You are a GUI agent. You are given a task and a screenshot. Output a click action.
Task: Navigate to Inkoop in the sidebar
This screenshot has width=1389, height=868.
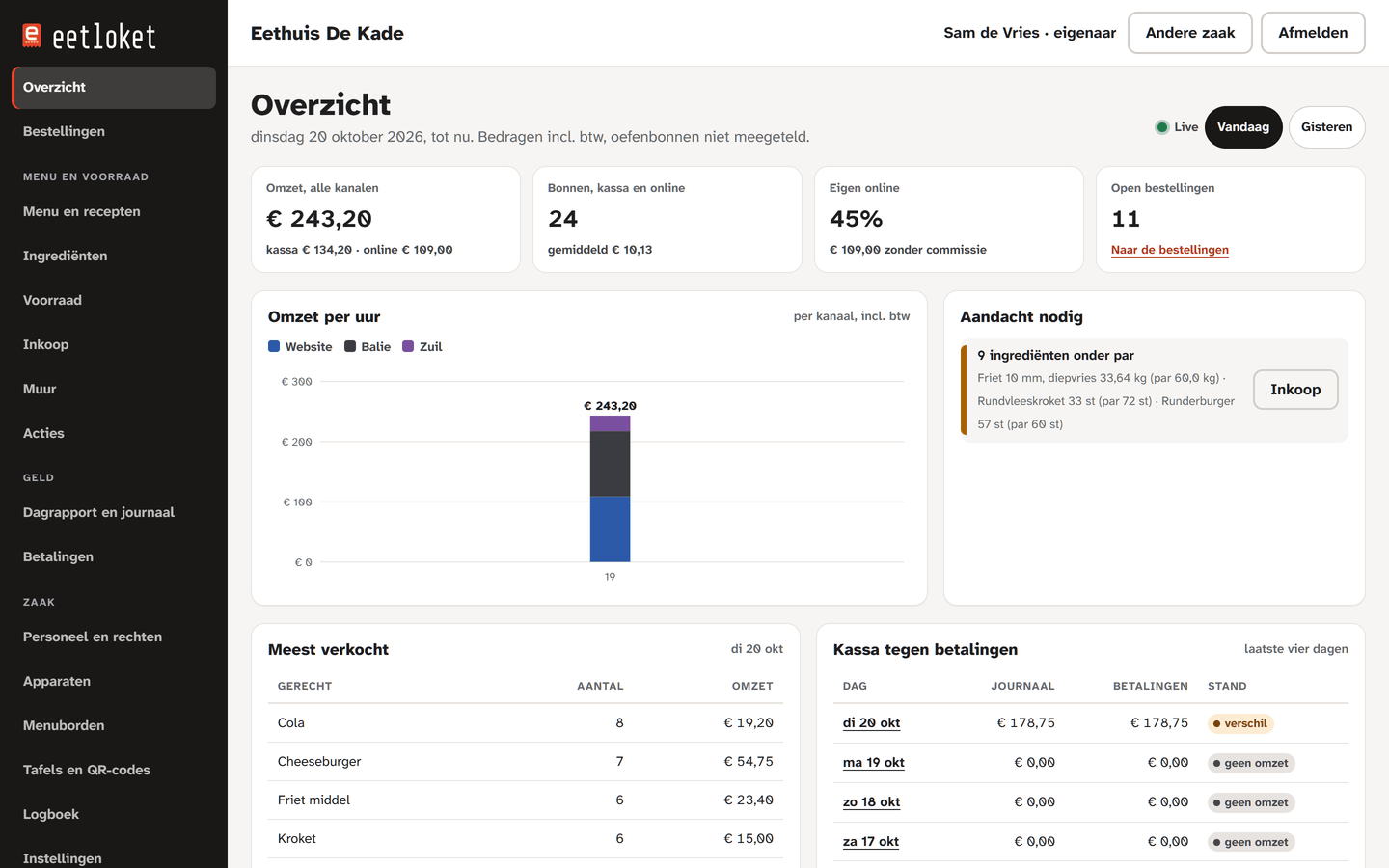[x=114, y=345]
